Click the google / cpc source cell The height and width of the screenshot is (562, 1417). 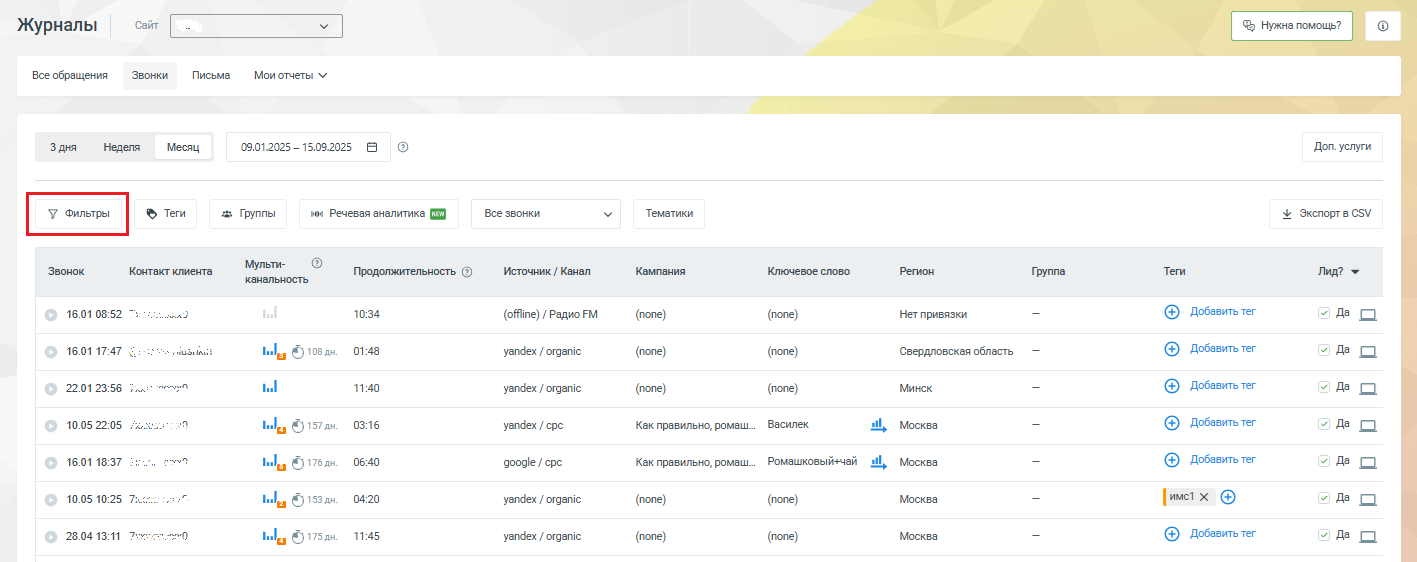click(535, 462)
